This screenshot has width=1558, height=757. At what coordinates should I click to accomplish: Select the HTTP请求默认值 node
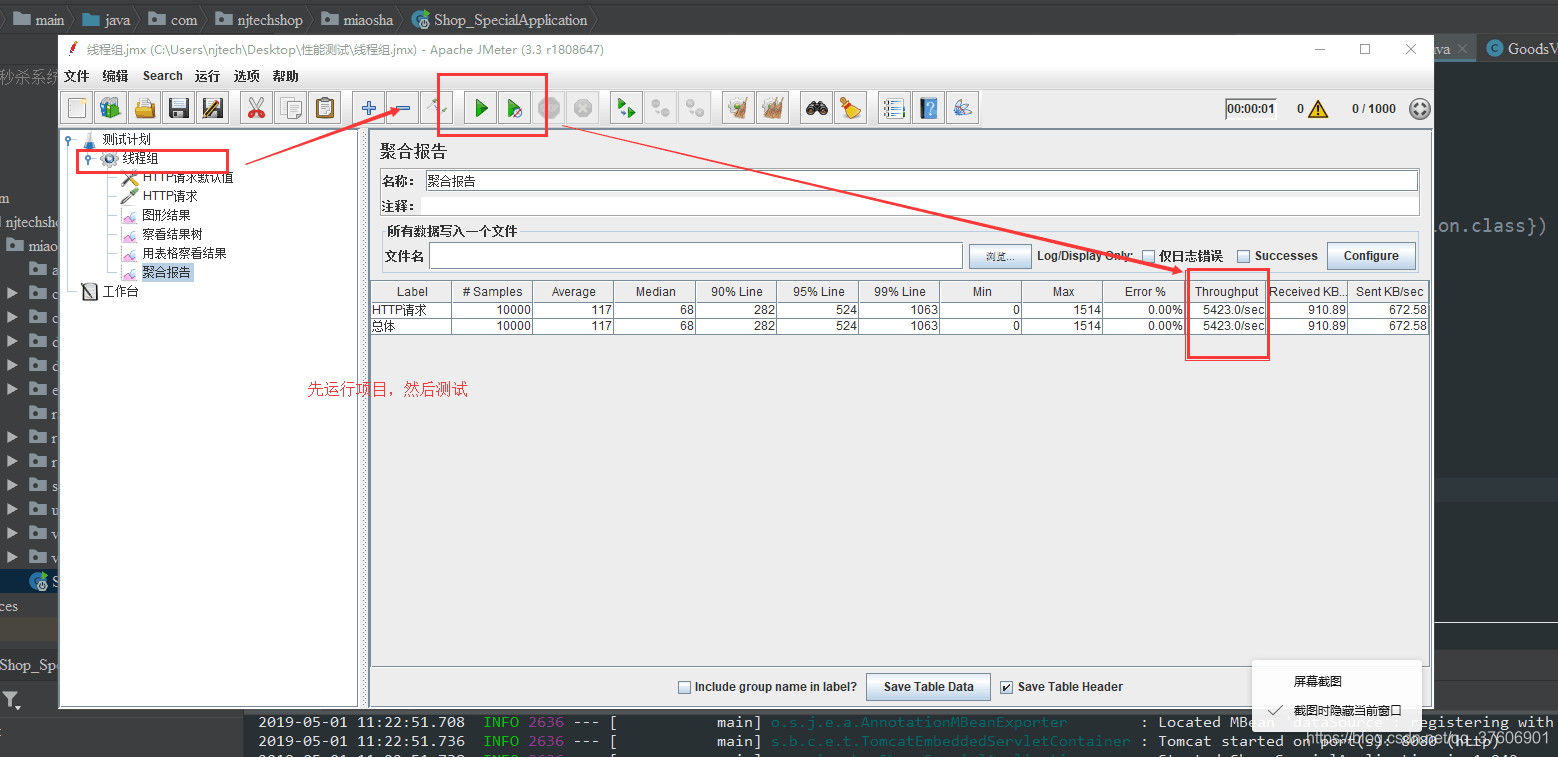tap(188, 177)
